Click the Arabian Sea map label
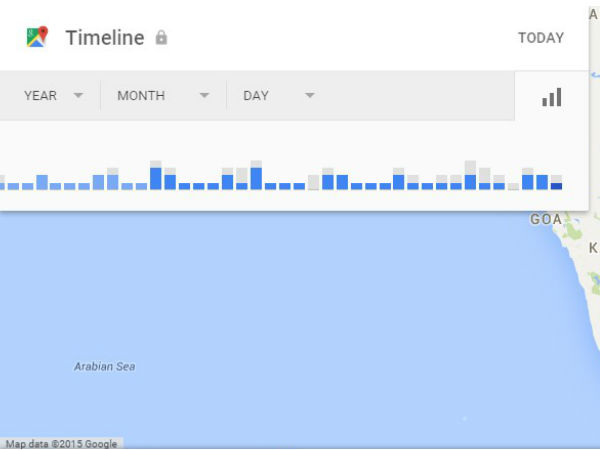600x450 pixels. click(x=104, y=367)
